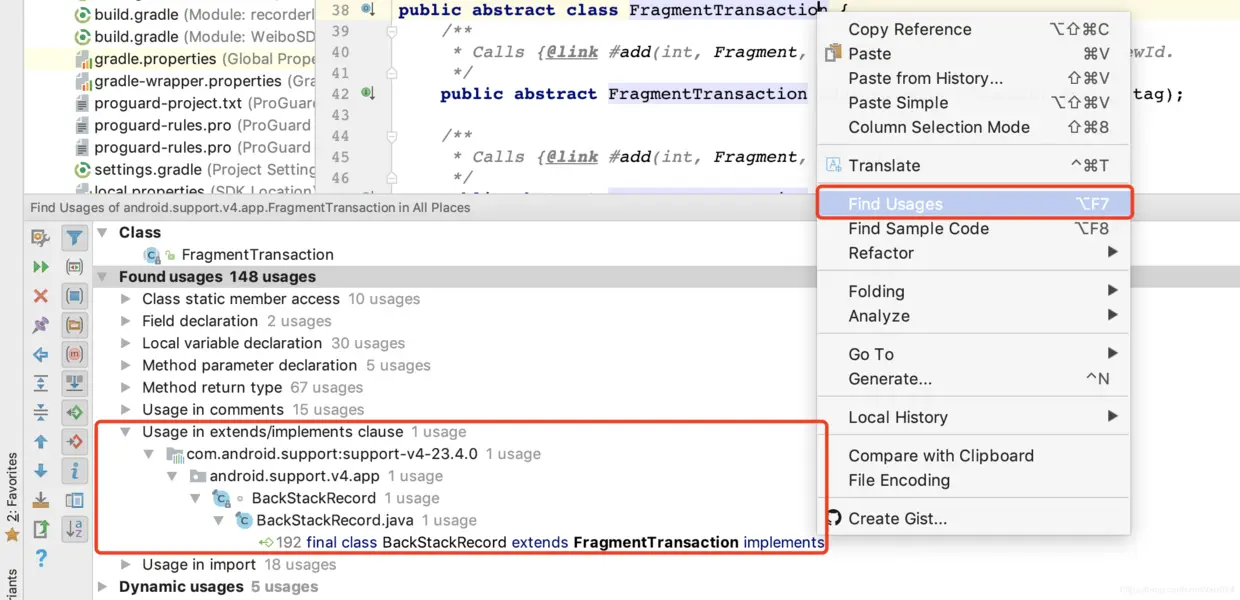Click File Encoding menu entry
The height and width of the screenshot is (600, 1240).
[x=975, y=480]
